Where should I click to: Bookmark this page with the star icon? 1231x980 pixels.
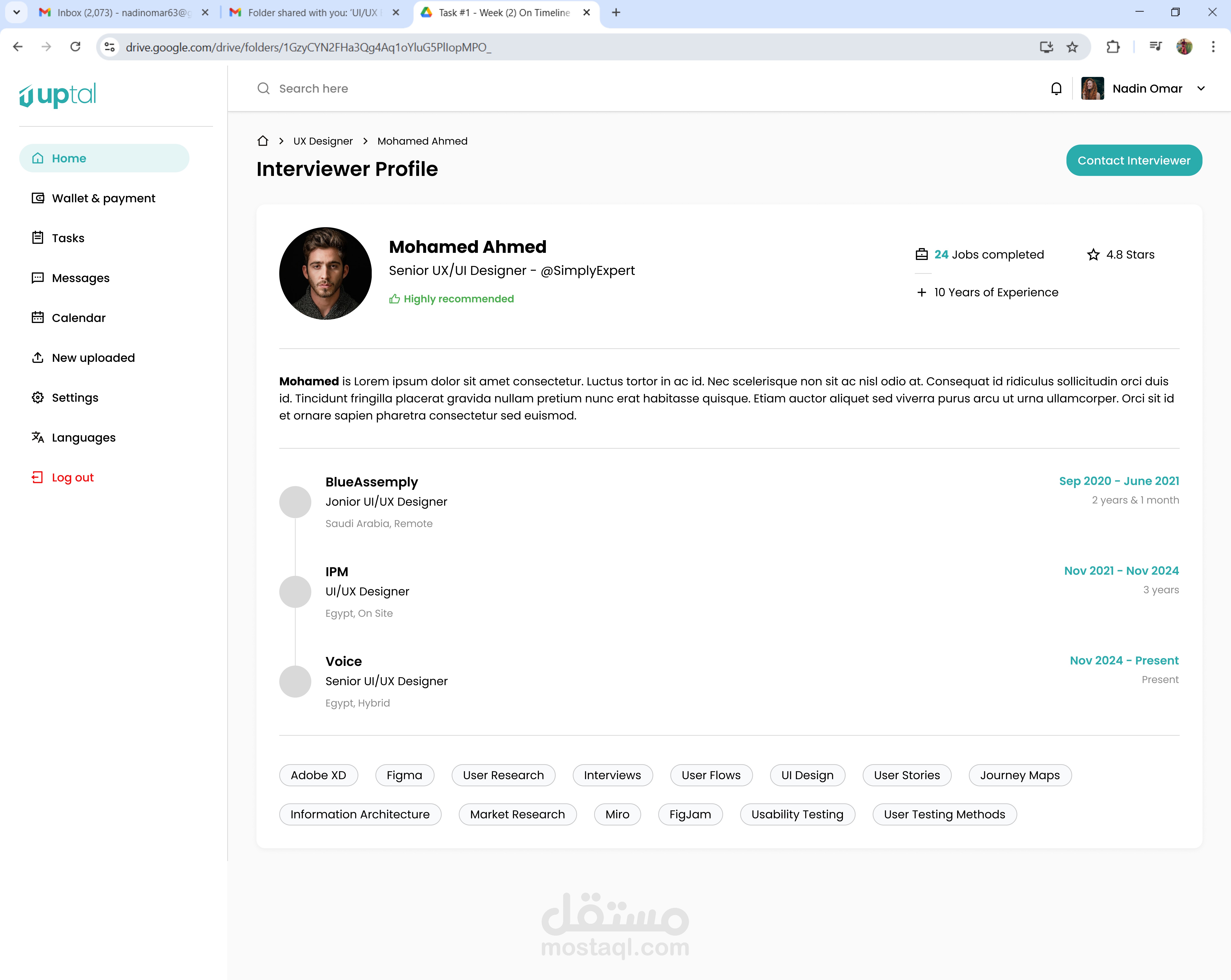[x=1072, y=47]
